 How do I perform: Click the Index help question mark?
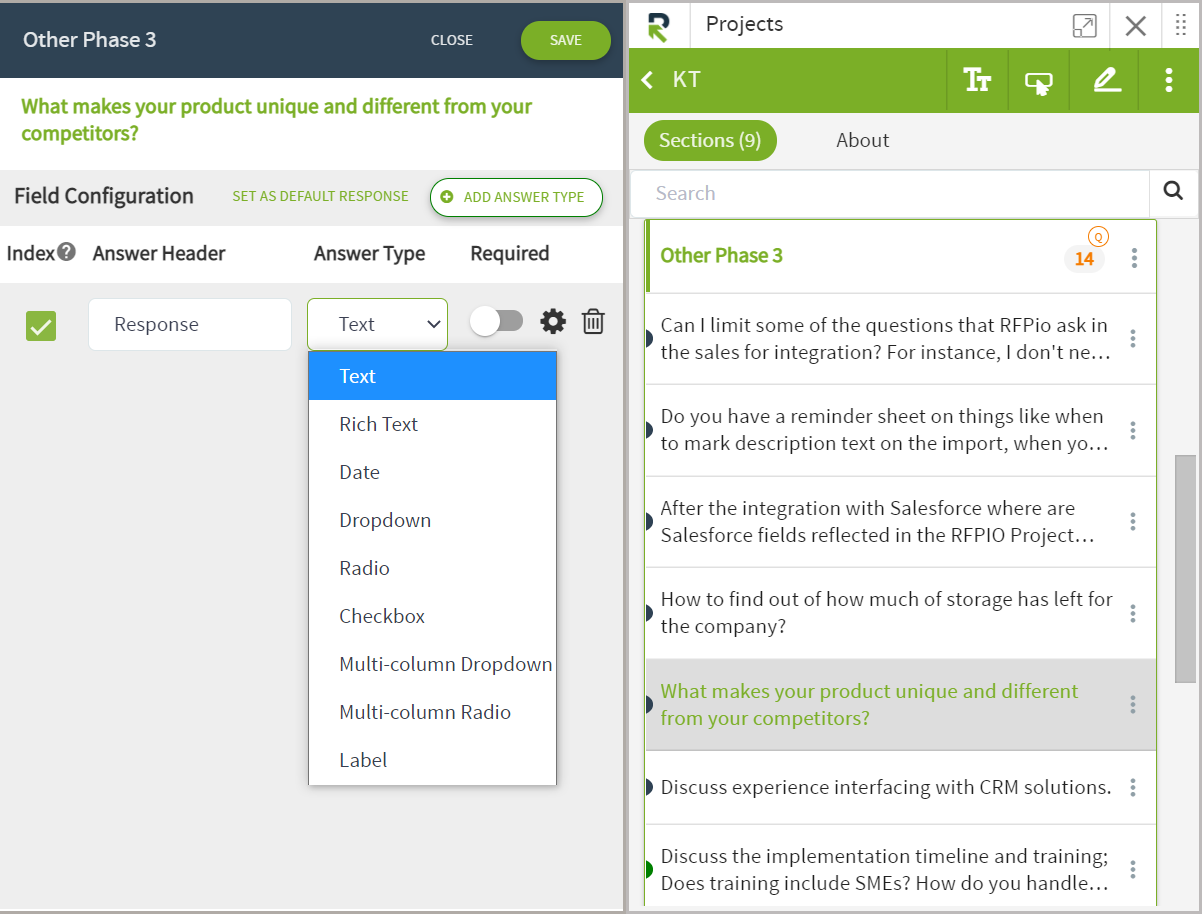click(67, 252)
